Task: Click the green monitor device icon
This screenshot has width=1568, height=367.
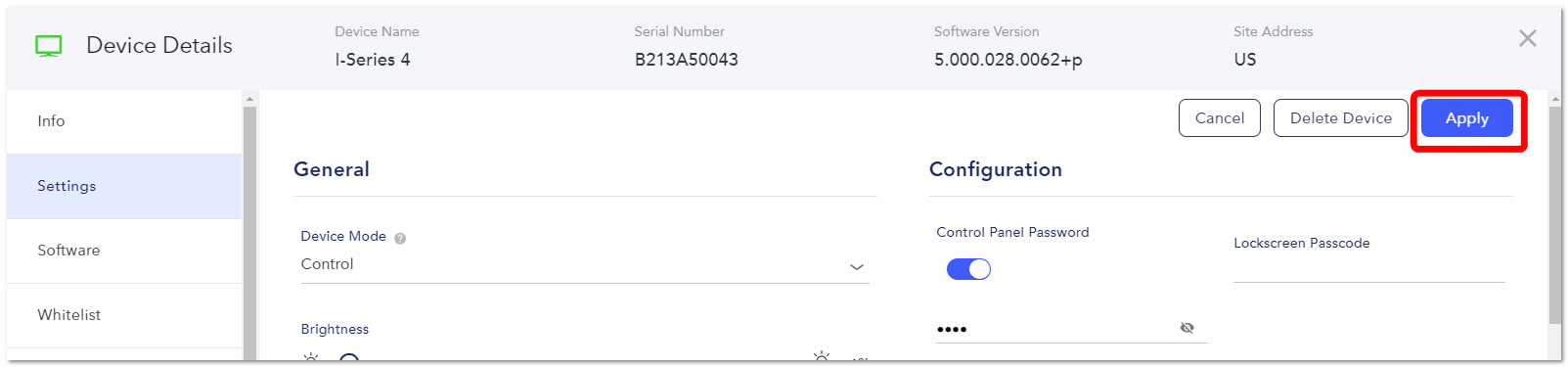Action: [48, 46]
